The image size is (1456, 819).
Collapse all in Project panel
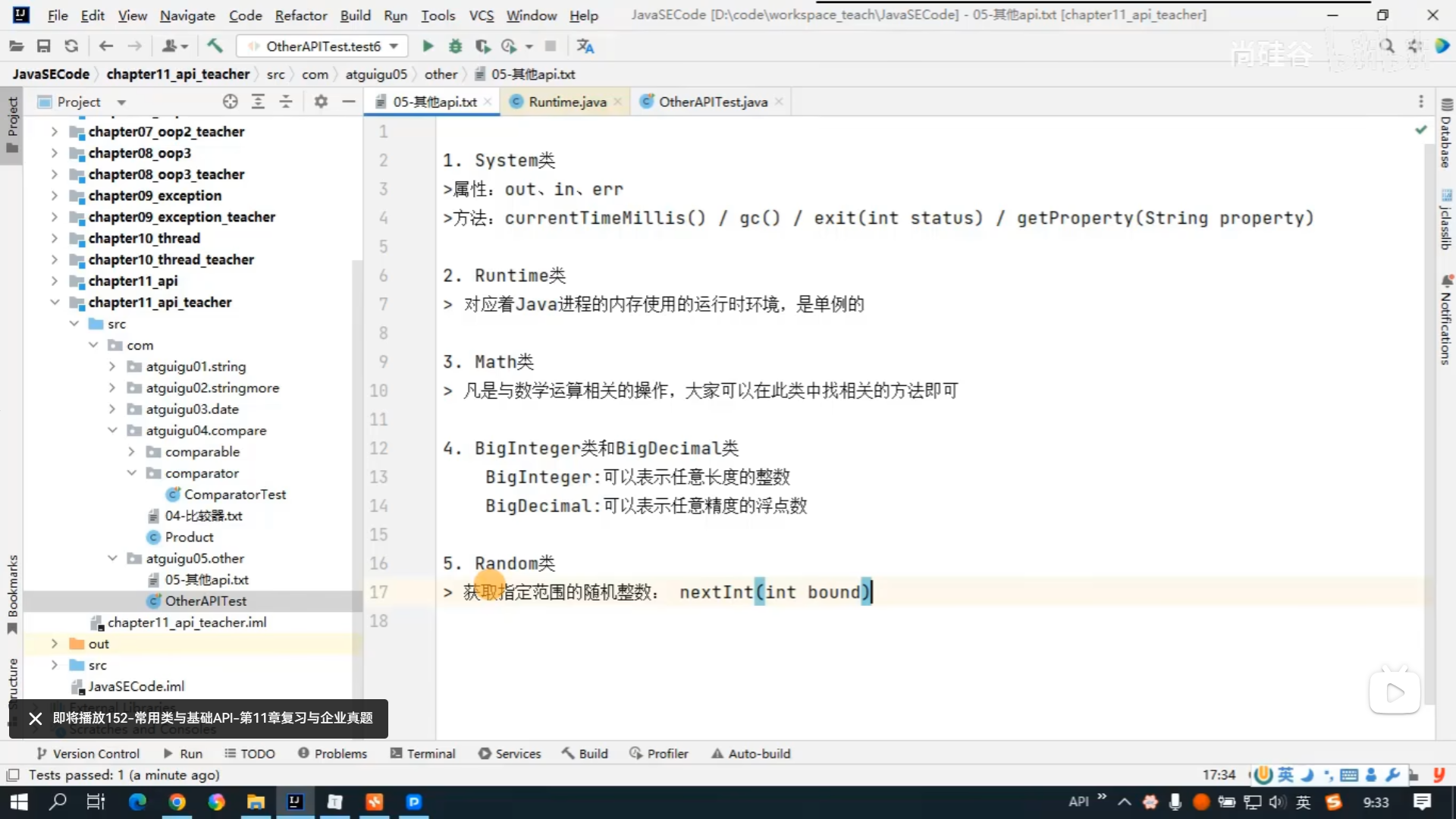pyautogui.click(x=286, y=102)
